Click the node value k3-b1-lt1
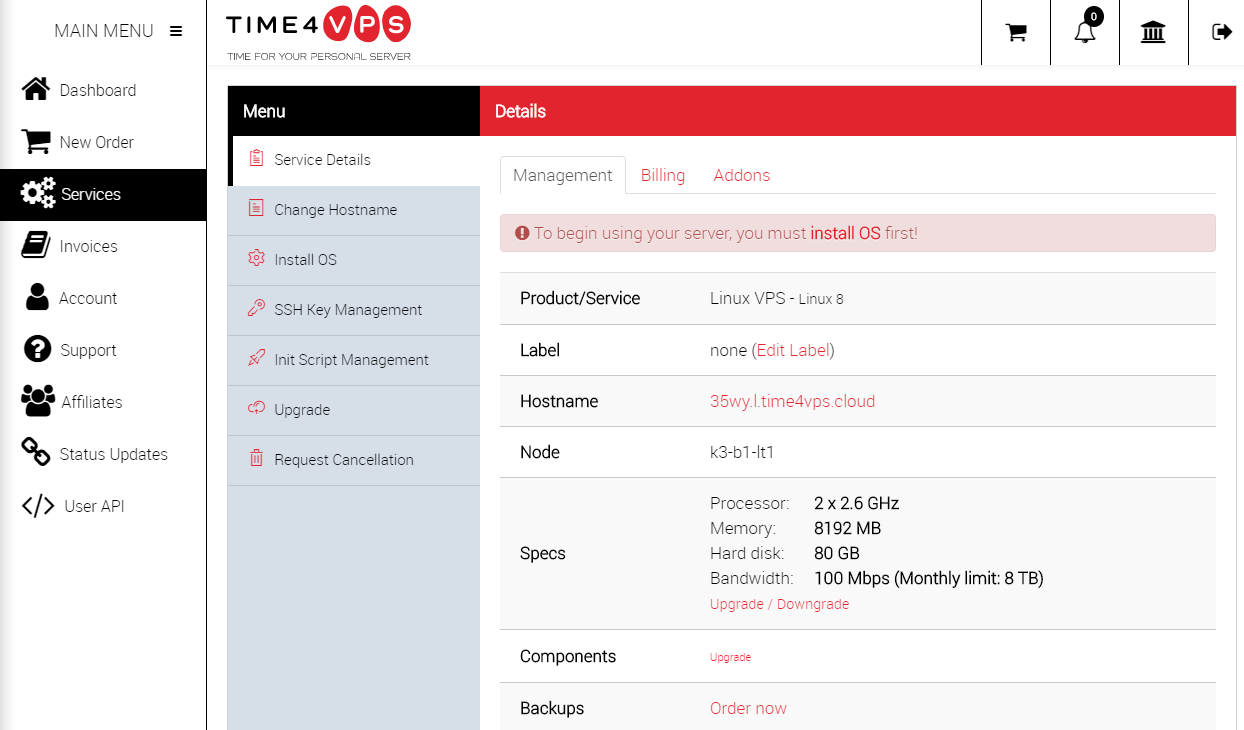This screenshot has height=730, width=1244. [742, 452]
